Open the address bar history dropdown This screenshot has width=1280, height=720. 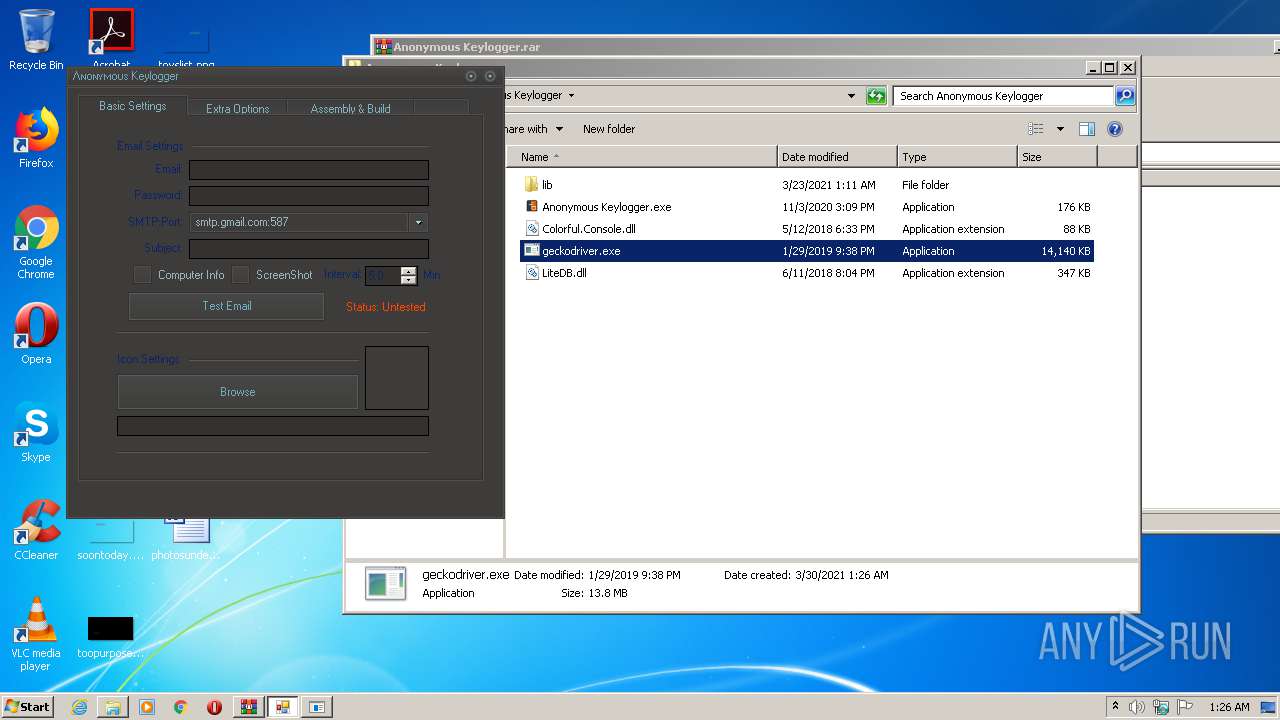click(x=851, y=96)
